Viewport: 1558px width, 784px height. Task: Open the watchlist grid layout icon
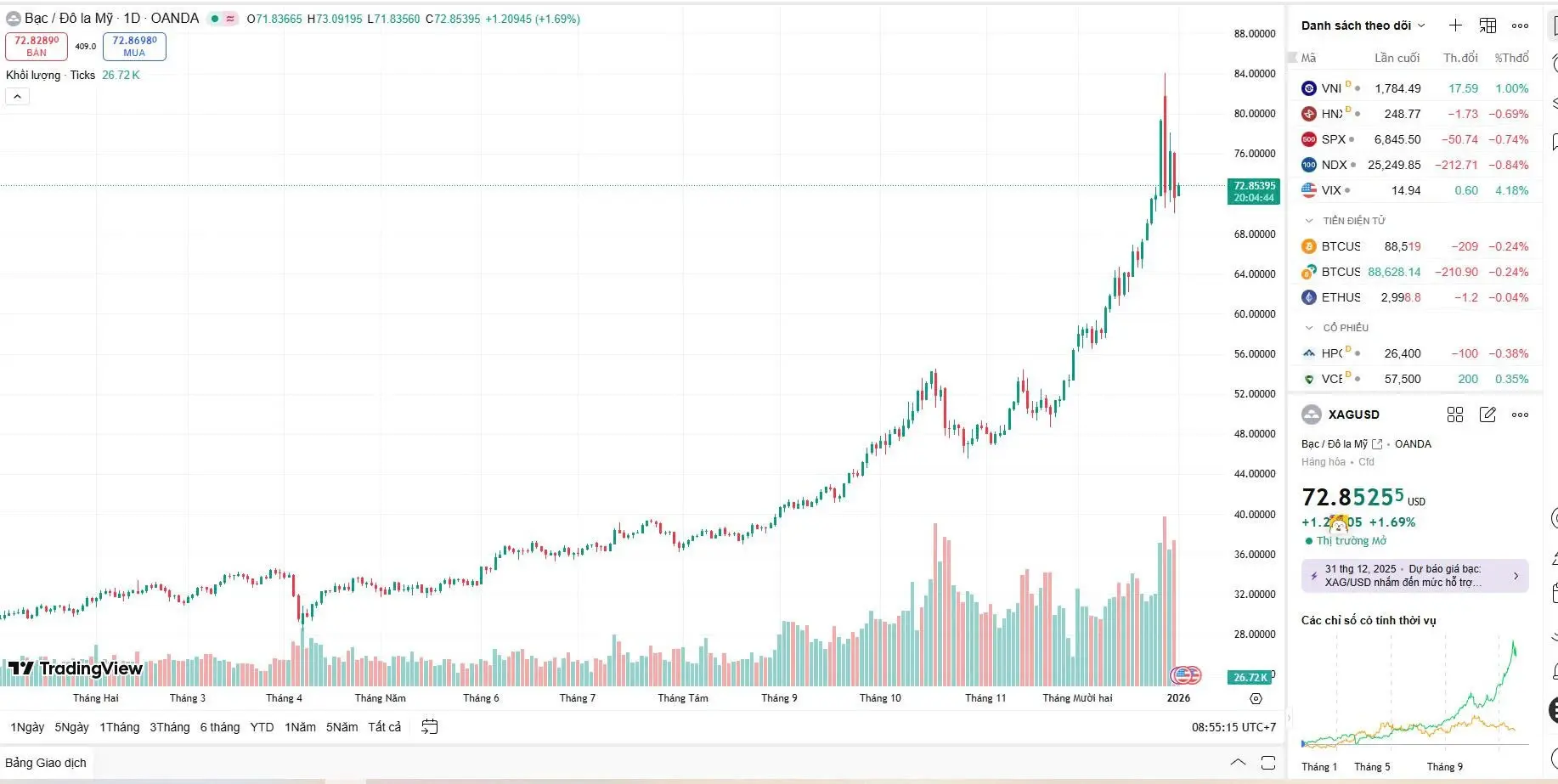pyautogui.click(x=1487, y=25)
